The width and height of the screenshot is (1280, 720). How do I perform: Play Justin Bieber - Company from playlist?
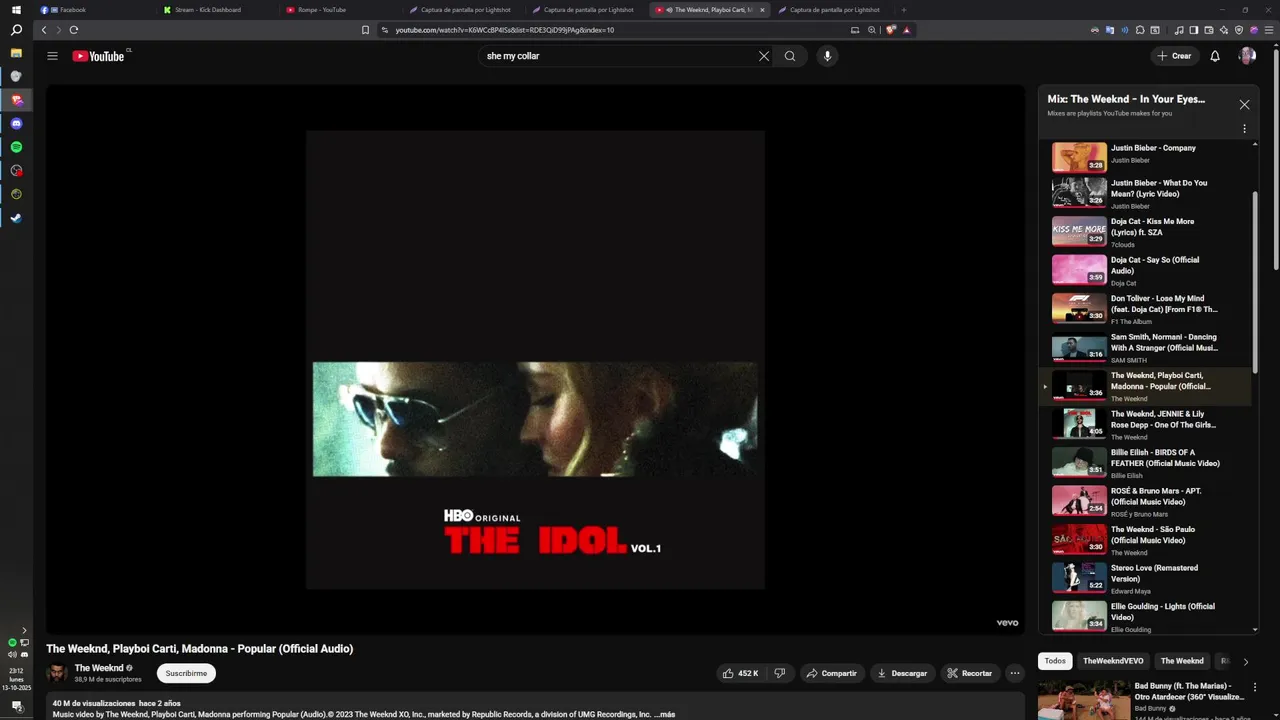(1145, 156)
